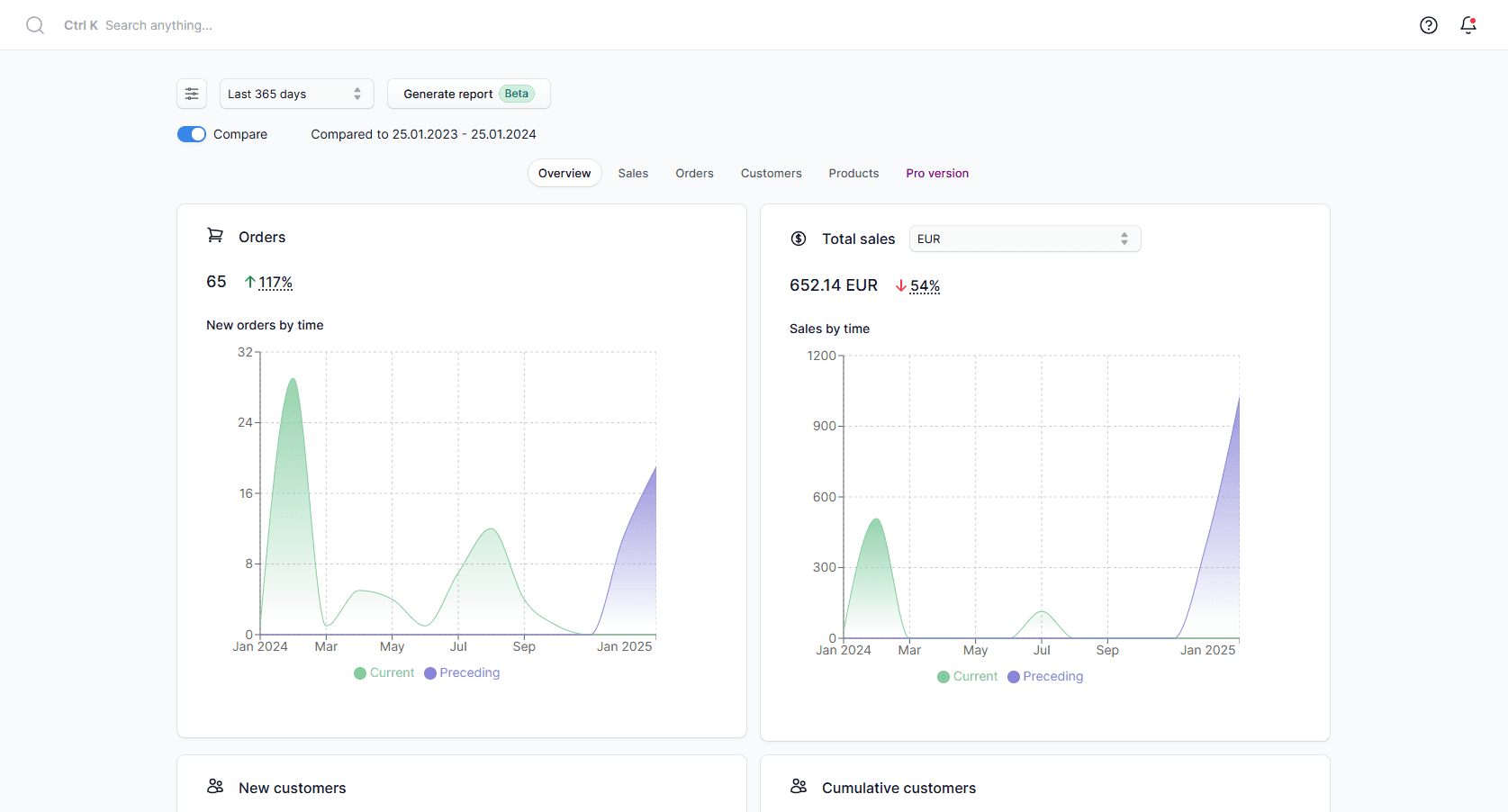Open the filter settings sliders icon

point(192,94)
